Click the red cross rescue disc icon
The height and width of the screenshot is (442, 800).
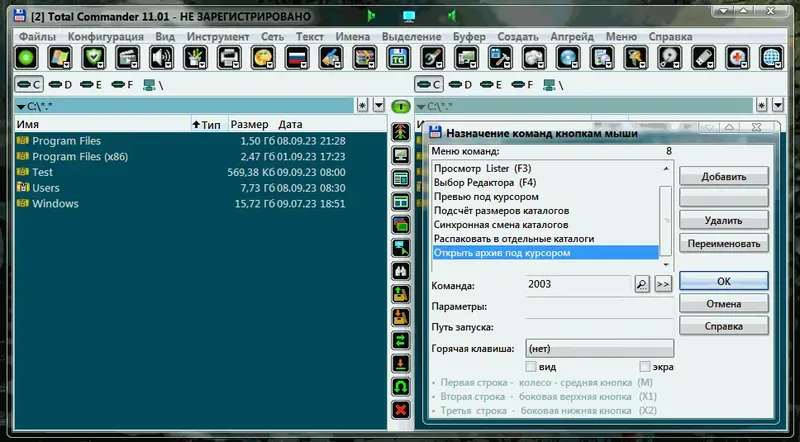[x=738, y=58]
